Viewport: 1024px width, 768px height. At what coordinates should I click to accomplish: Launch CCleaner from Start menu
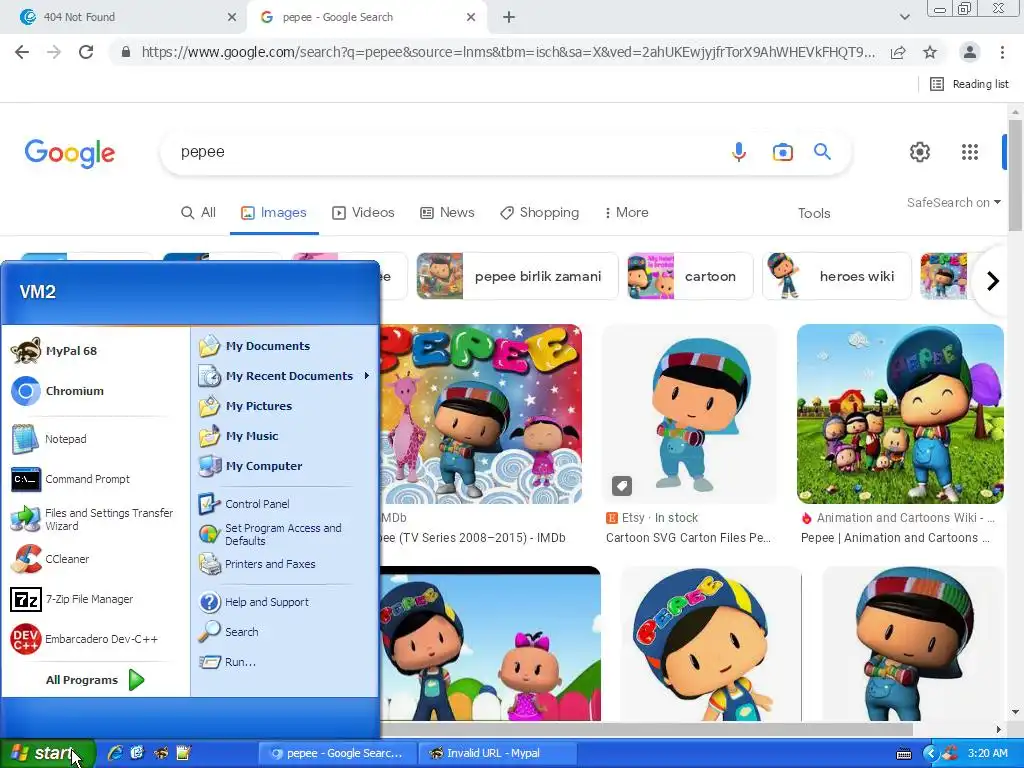pyautogui.click(x=93, y=559)
